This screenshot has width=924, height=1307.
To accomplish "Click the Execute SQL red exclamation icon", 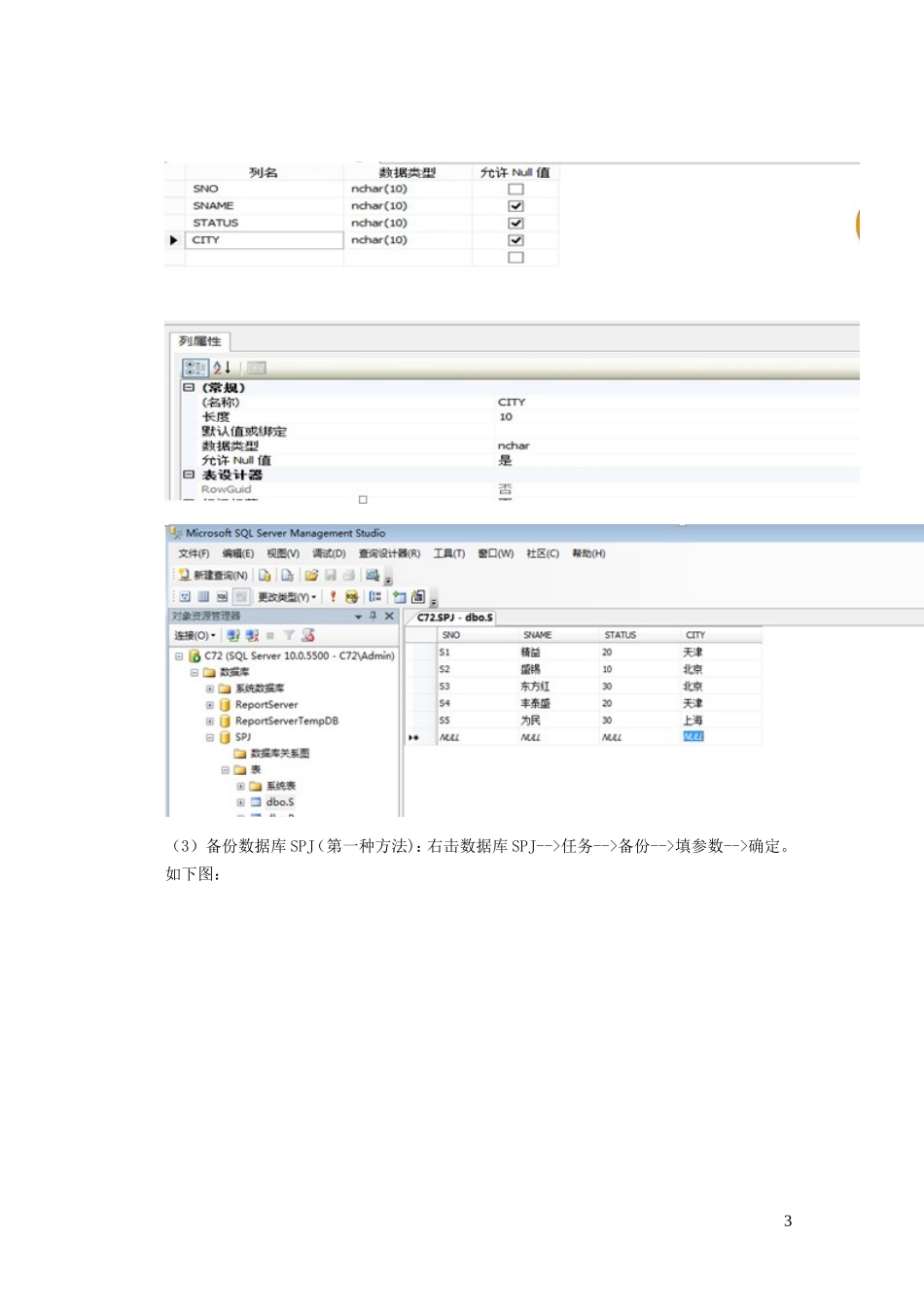I will click(x=334, y=596).
